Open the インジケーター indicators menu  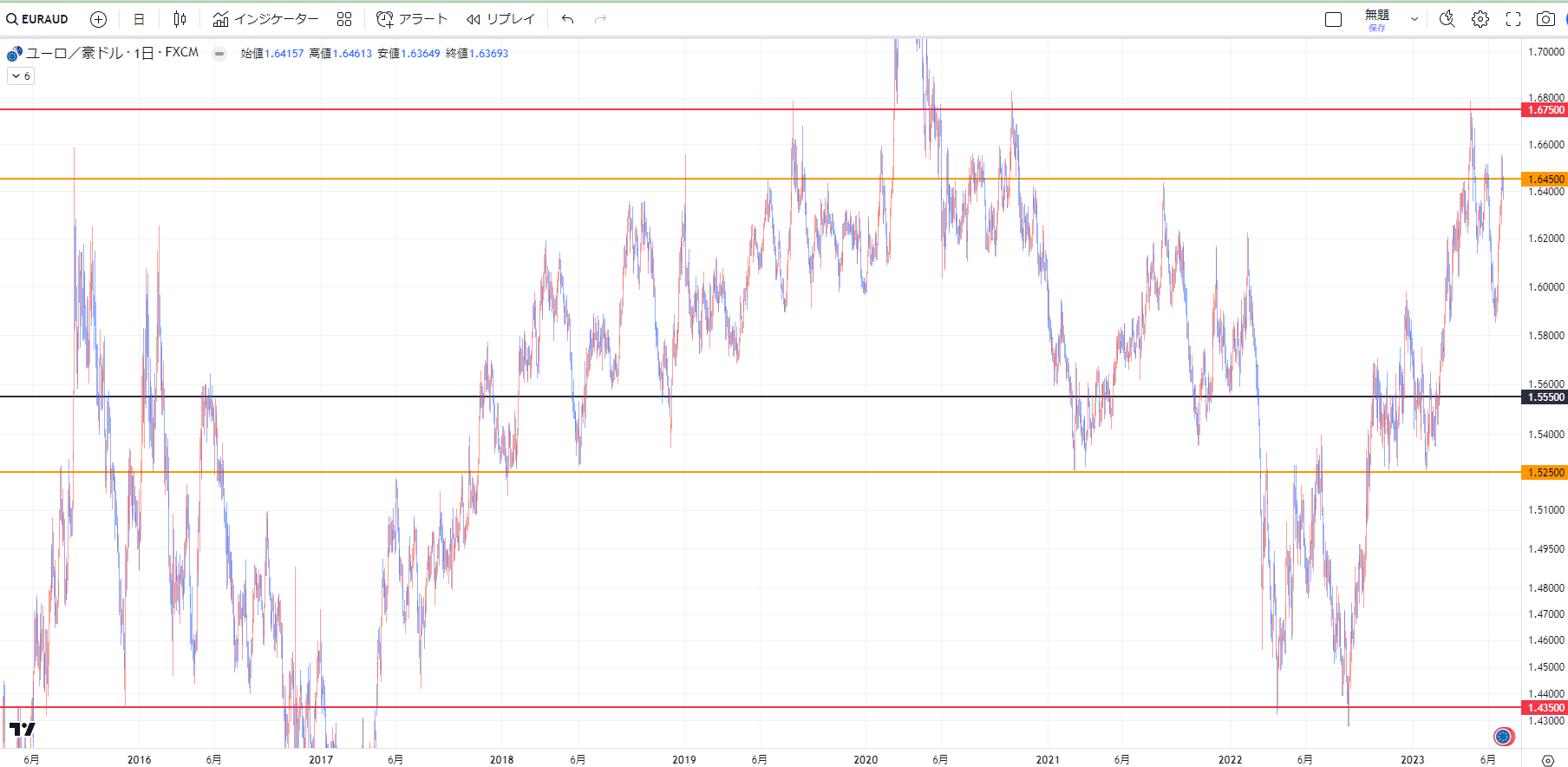(x=265, y=19)
